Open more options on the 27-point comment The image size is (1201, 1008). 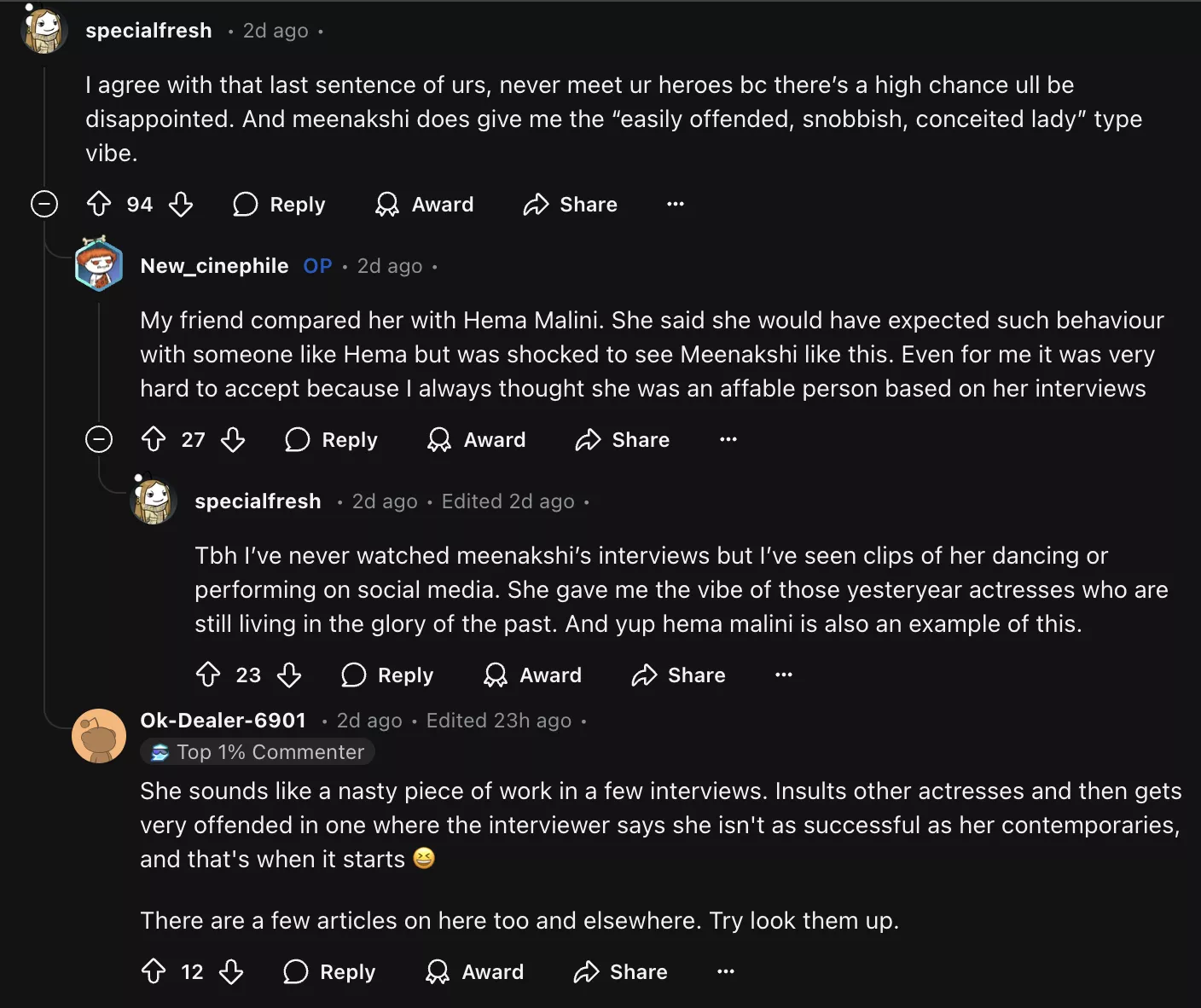point(728,439)
